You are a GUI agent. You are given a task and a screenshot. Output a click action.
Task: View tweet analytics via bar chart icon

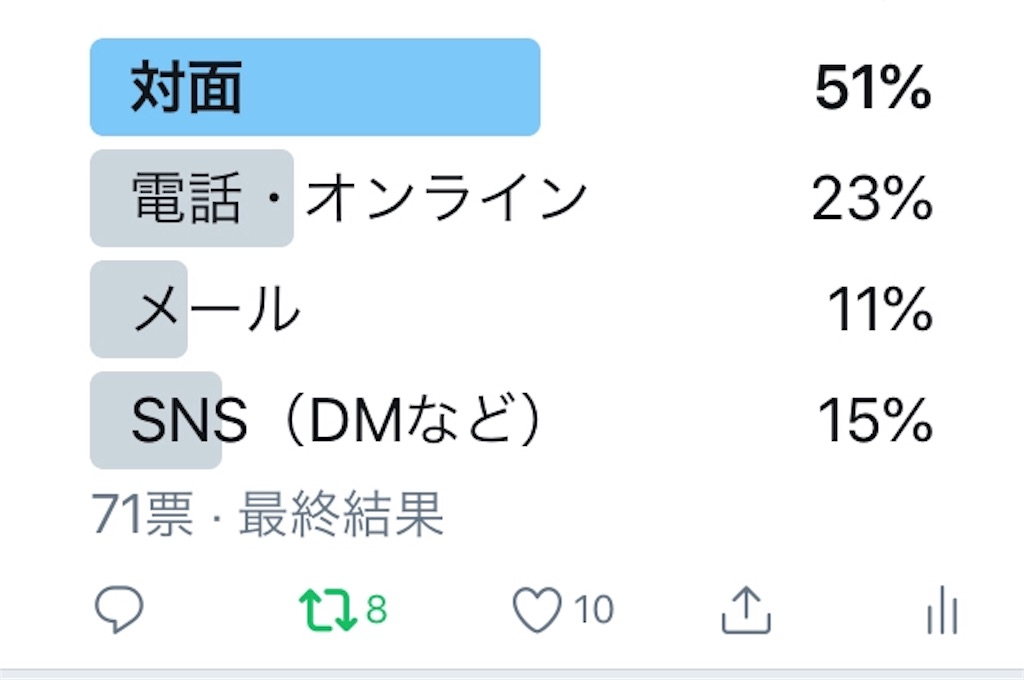(x=941, y=607)
